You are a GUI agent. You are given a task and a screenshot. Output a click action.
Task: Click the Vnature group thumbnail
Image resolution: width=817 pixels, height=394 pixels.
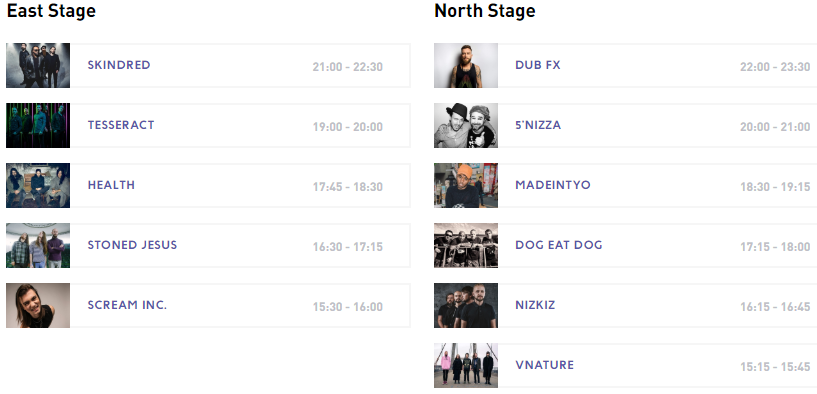pyautogui.click(x=466, y=365)
